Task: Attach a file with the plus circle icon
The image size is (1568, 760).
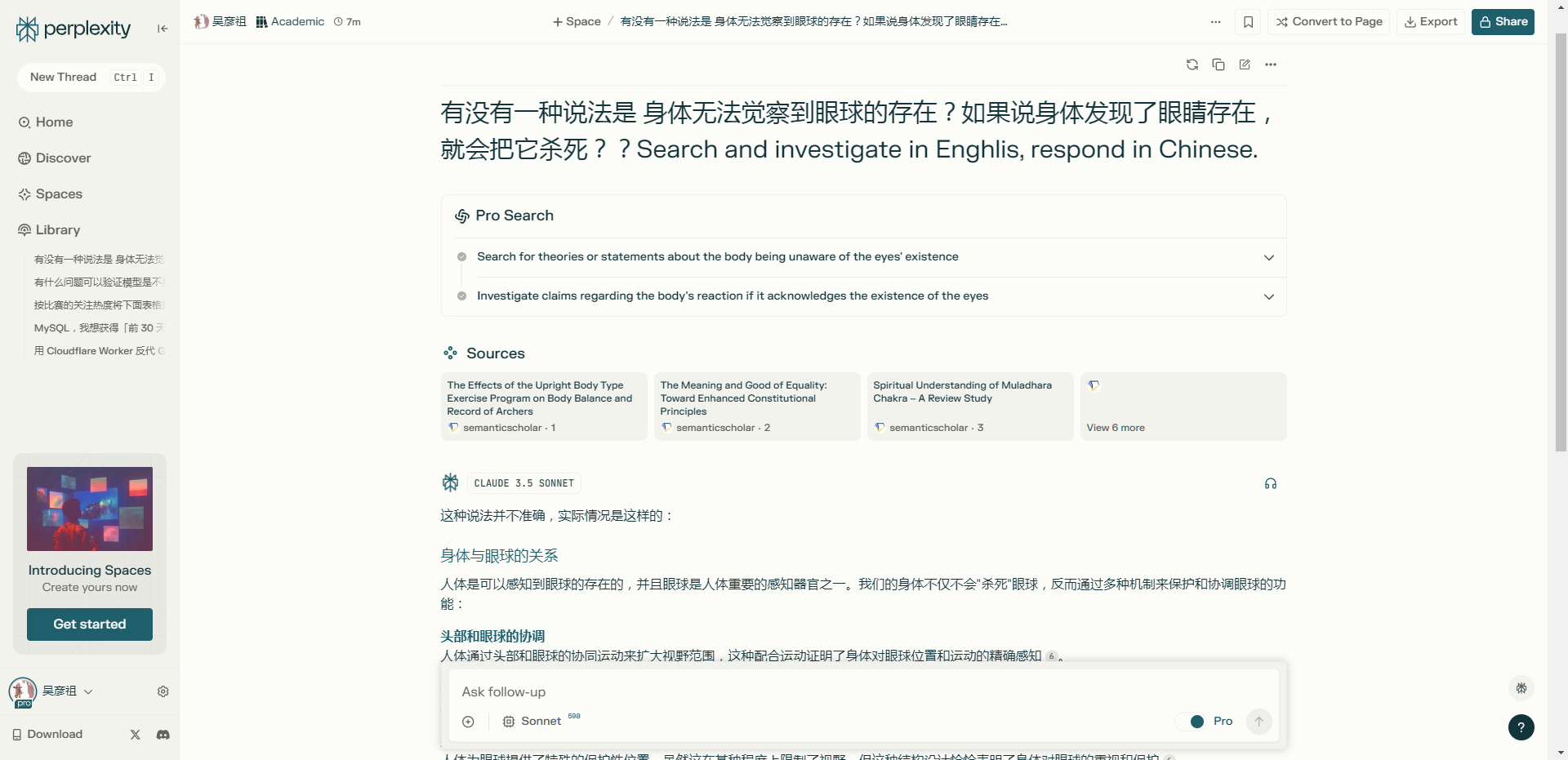Action: click(x=468, y=722)
